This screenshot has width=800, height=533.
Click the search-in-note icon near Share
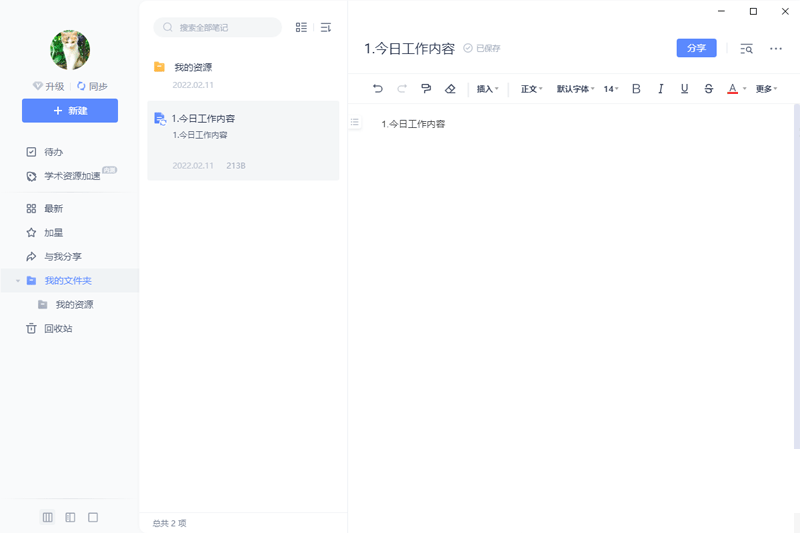(746, 48)
